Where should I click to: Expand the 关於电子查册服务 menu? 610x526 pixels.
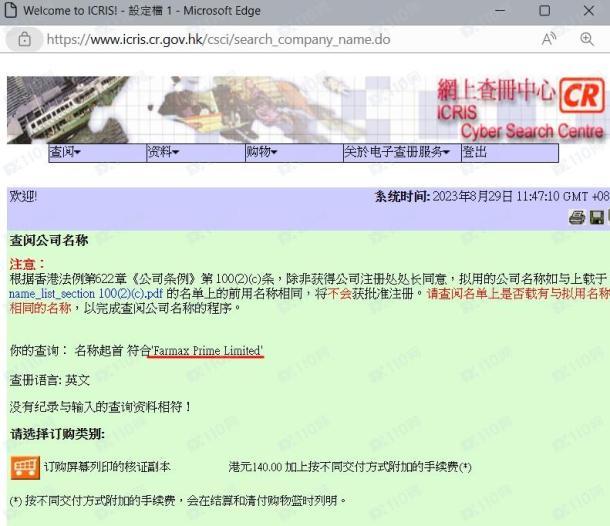tap(402, 153)
